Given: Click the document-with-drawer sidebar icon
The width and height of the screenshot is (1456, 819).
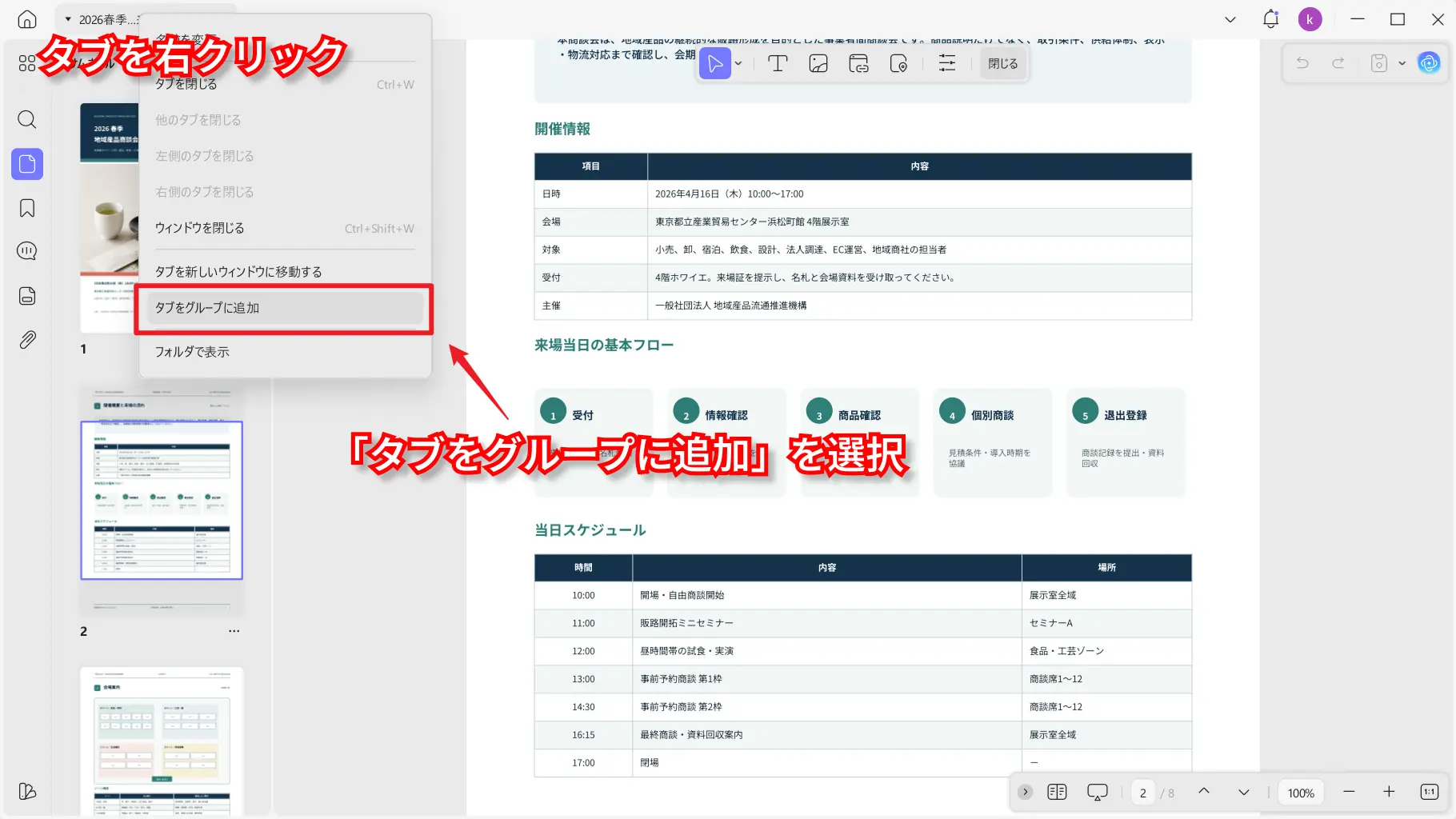Looking at the screenshot, I should [x=27, y=296].
